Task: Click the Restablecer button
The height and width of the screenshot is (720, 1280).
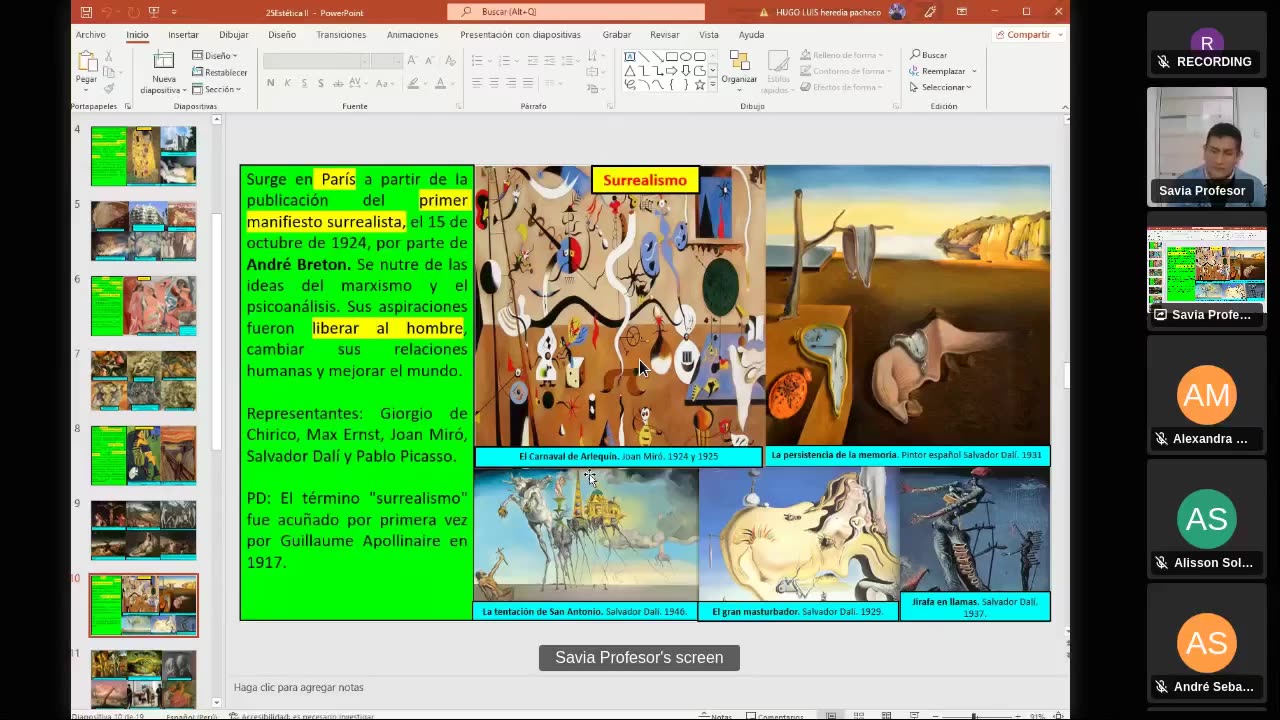Action: pyautogui.click(x=220, y=72)
